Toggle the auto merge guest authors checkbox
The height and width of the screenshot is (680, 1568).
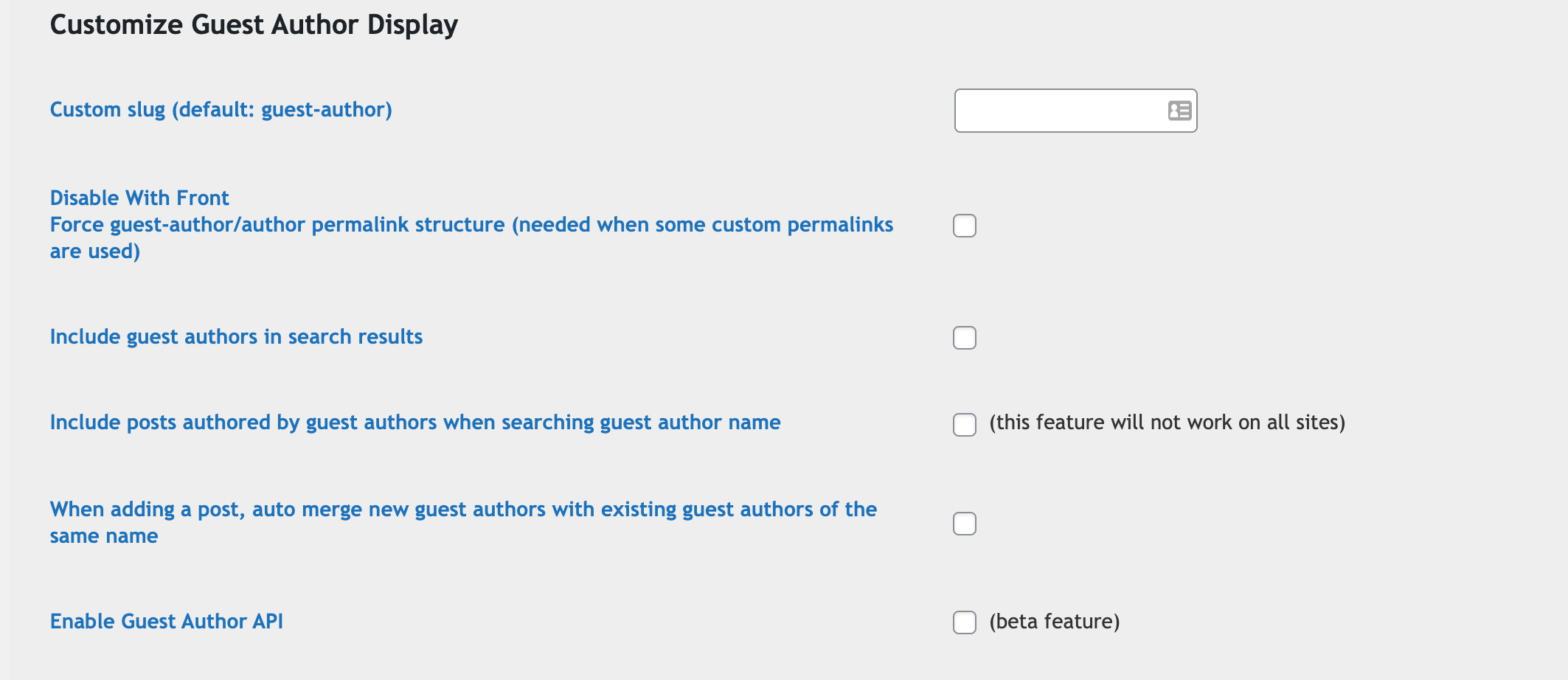coord(965,524)
